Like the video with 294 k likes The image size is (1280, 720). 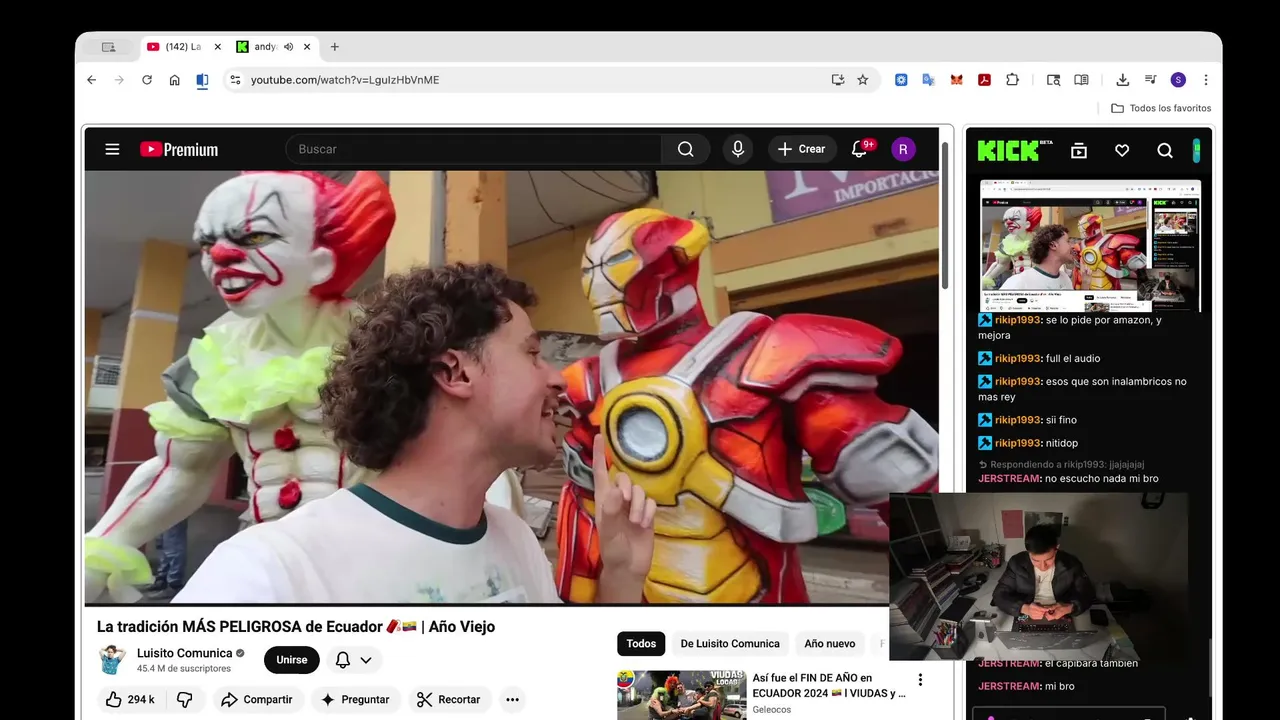coord(131,699)
